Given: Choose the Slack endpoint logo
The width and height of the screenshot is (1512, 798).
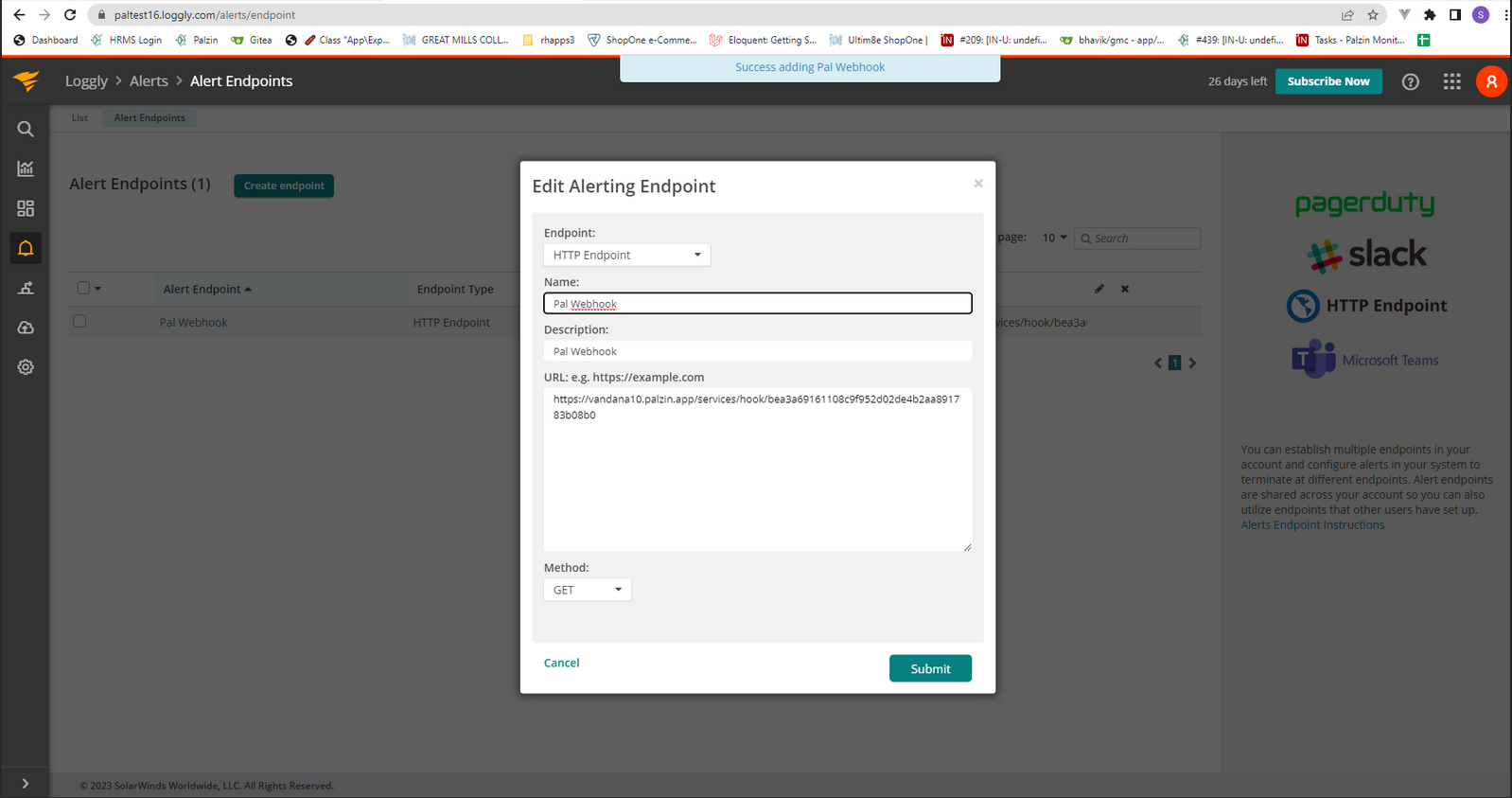Looking at the screenshot, I should [x=1366, y=255].
